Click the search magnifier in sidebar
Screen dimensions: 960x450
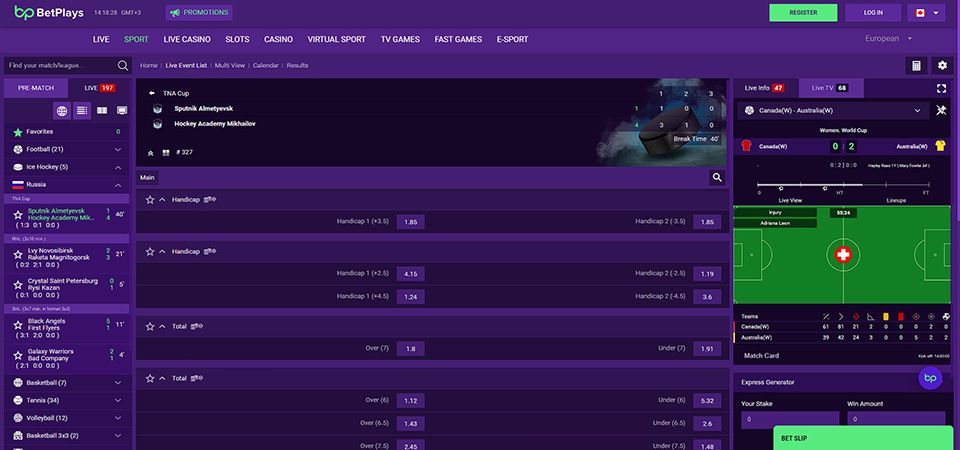click(122, 66)
